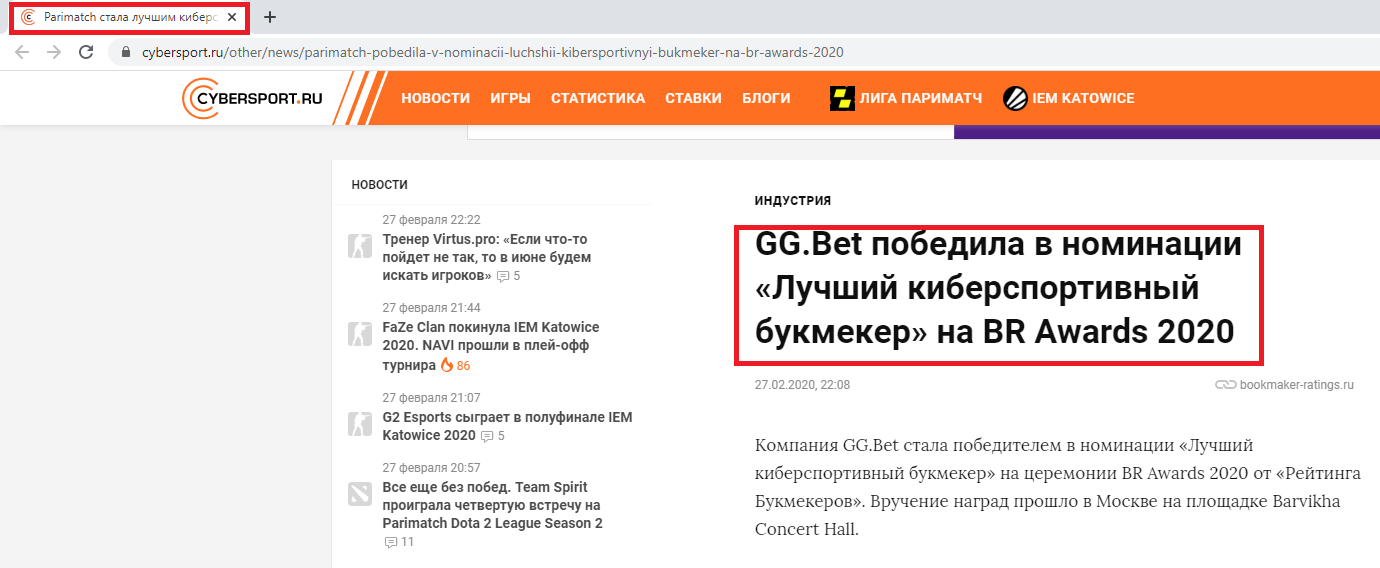Open the СТАВКИ menu item

(x=693, y=98)
